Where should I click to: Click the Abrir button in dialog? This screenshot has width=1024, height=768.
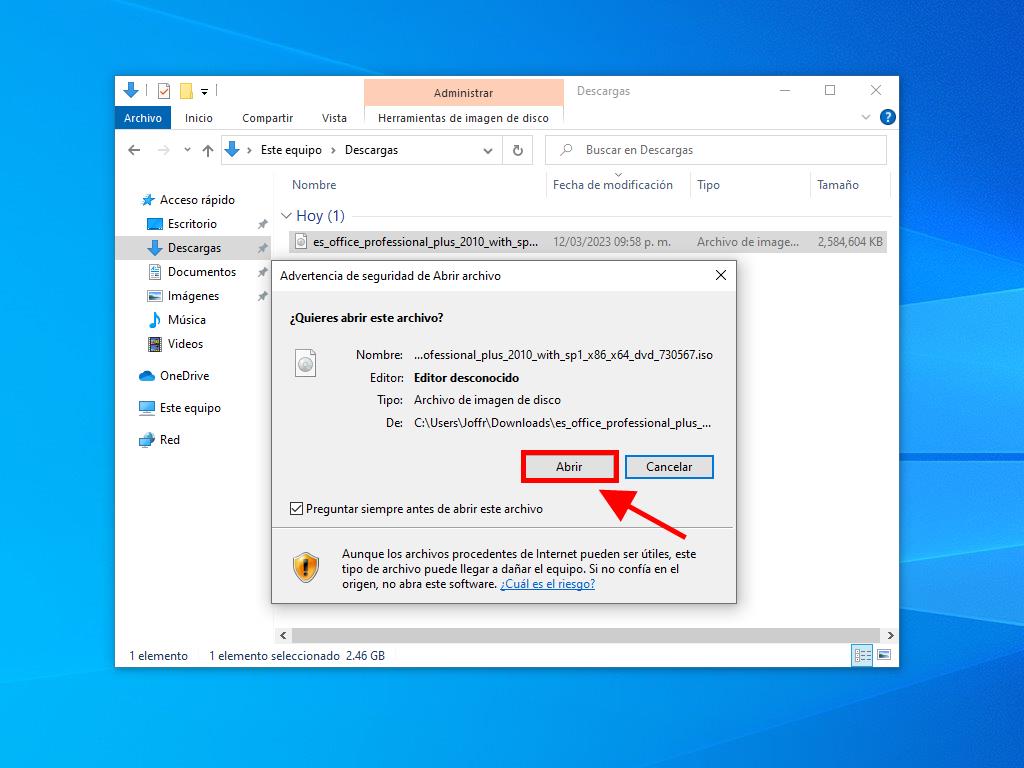click(569, 467)
